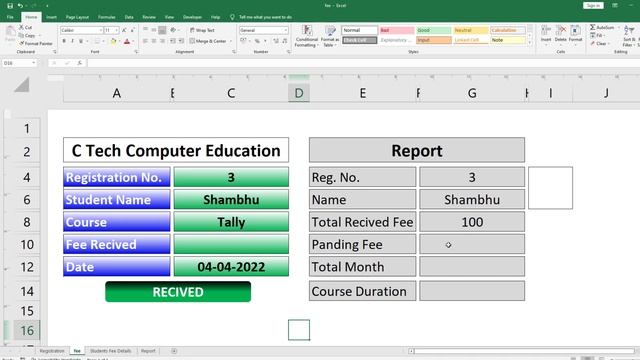640x360 pixels.
Task: Click the Increase Font Size icon
Action: coord(124,30)
